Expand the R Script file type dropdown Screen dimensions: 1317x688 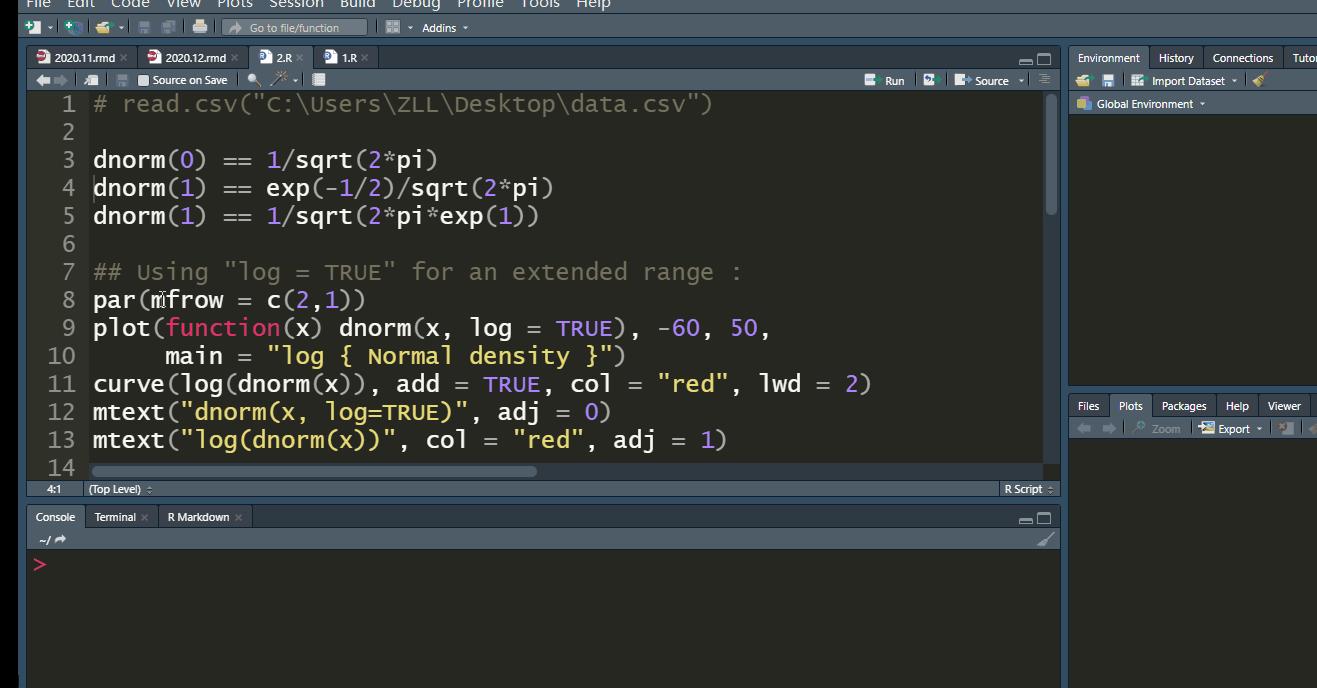coord(1029,489)
